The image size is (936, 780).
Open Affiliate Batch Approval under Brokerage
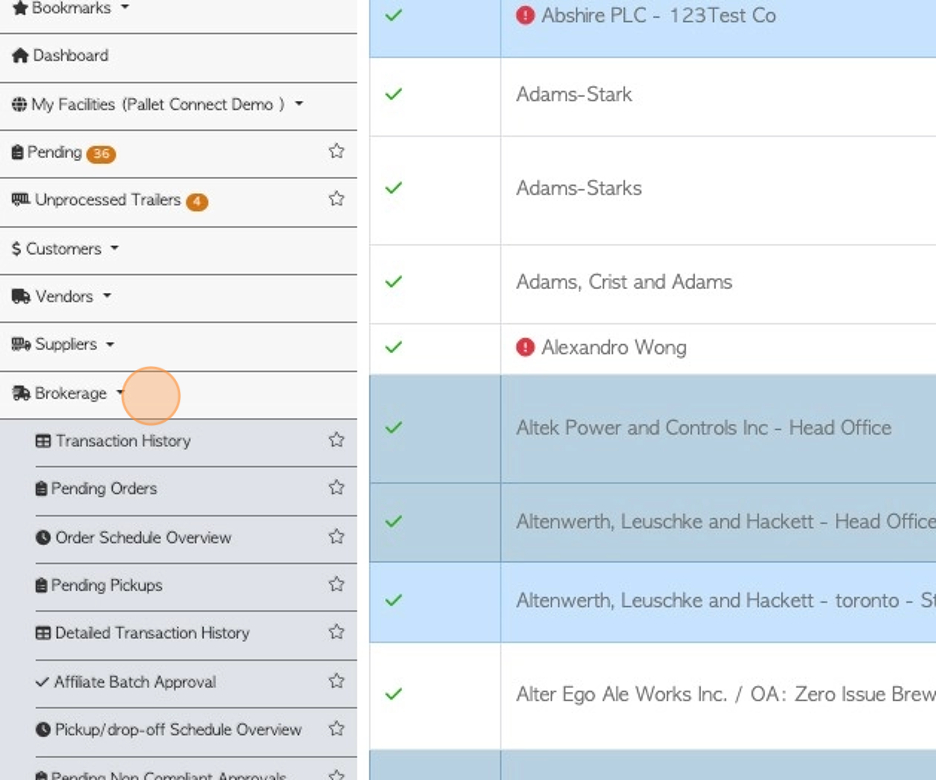tap(135, 682)
